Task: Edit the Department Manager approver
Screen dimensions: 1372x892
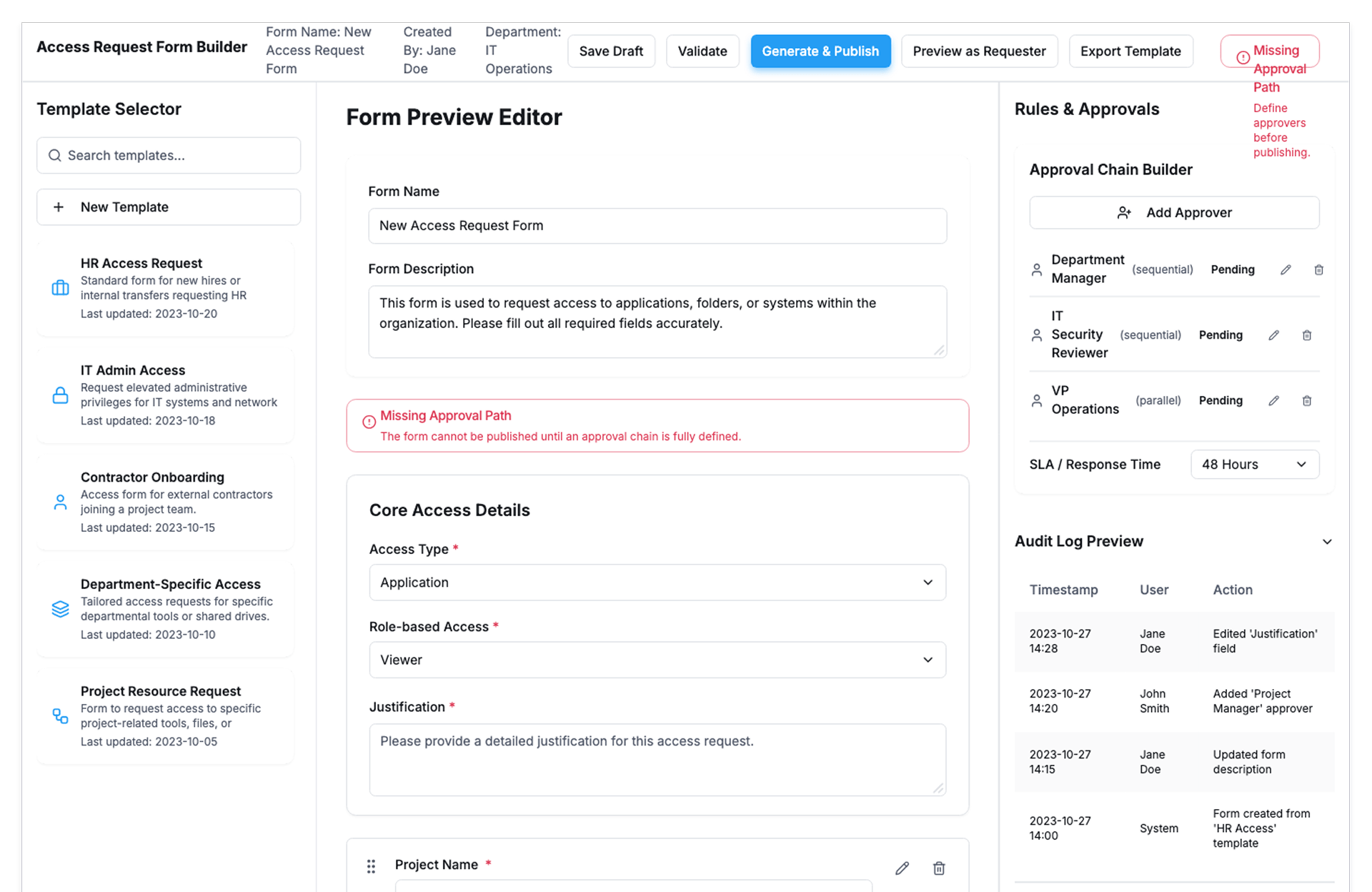Action: (x=1286, y=269)
